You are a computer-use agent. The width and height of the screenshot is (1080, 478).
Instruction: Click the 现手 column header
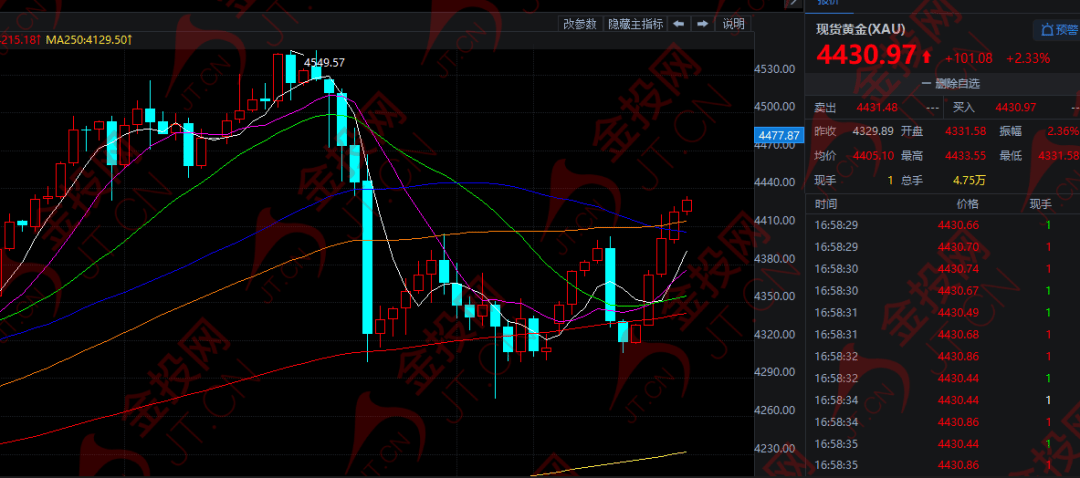tap(1041, 203)
